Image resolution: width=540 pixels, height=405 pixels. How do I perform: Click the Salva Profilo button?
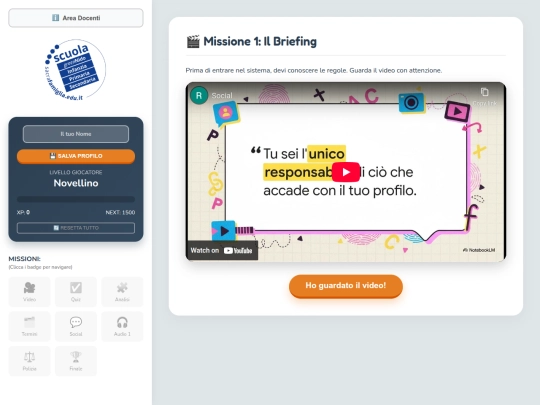[76, 156]
